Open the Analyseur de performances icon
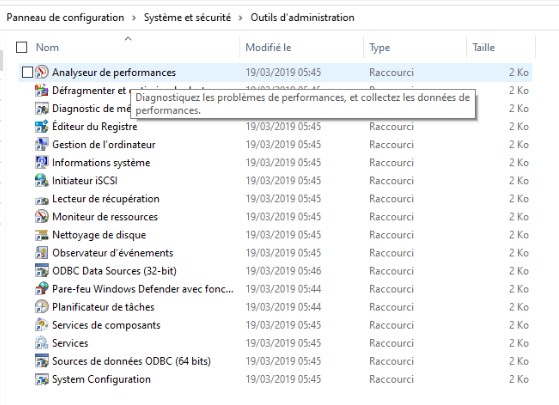Viewport: 559px width, 405px height. click(x=42, y=72)
